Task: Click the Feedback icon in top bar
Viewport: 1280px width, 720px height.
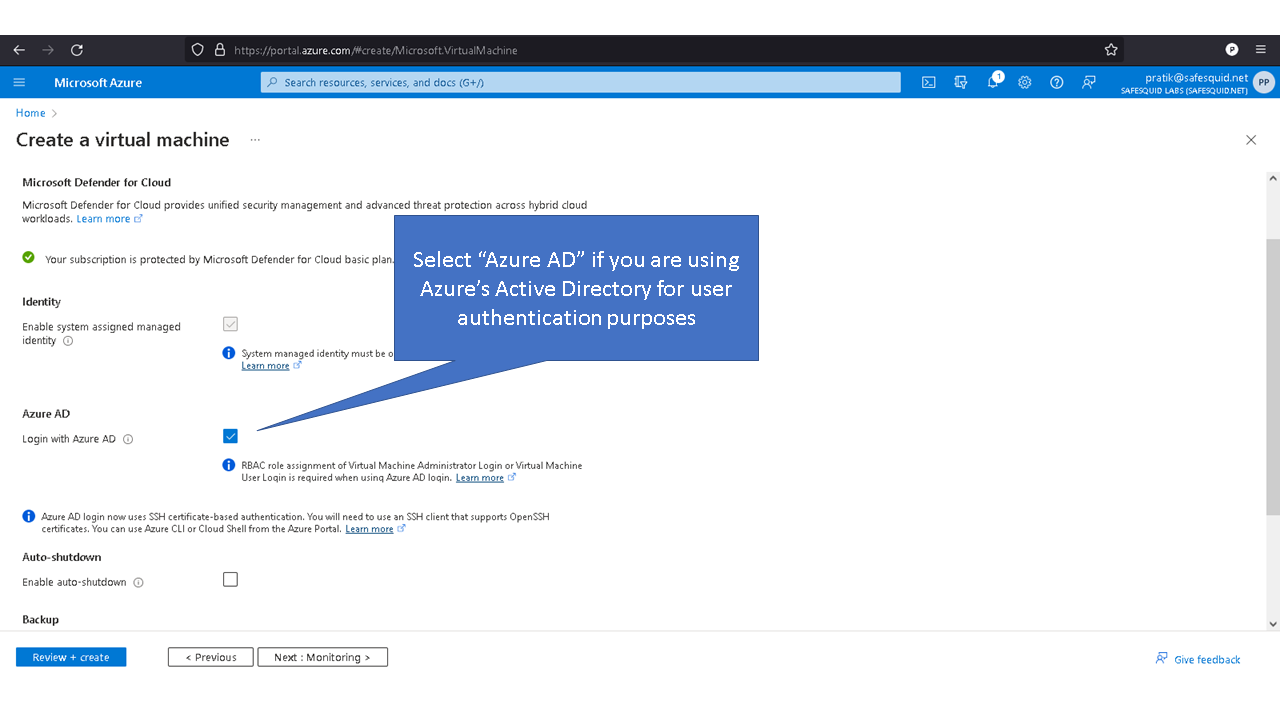Action: (x=1089, y=82)
